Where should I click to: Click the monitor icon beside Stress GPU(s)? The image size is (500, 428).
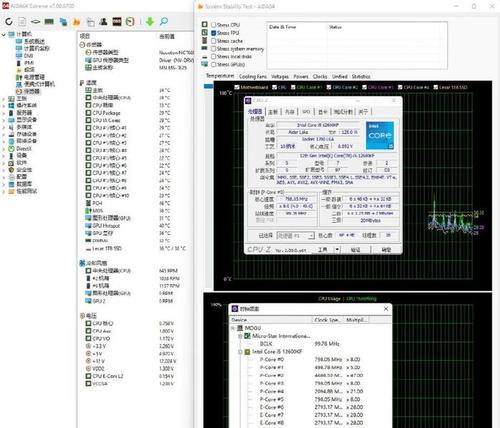point(205,64)
